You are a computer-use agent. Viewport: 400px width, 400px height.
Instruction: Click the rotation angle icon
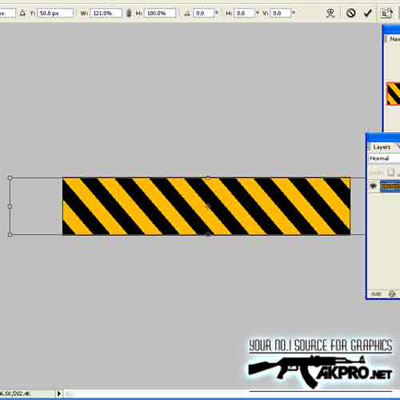[x=187, y=13]
